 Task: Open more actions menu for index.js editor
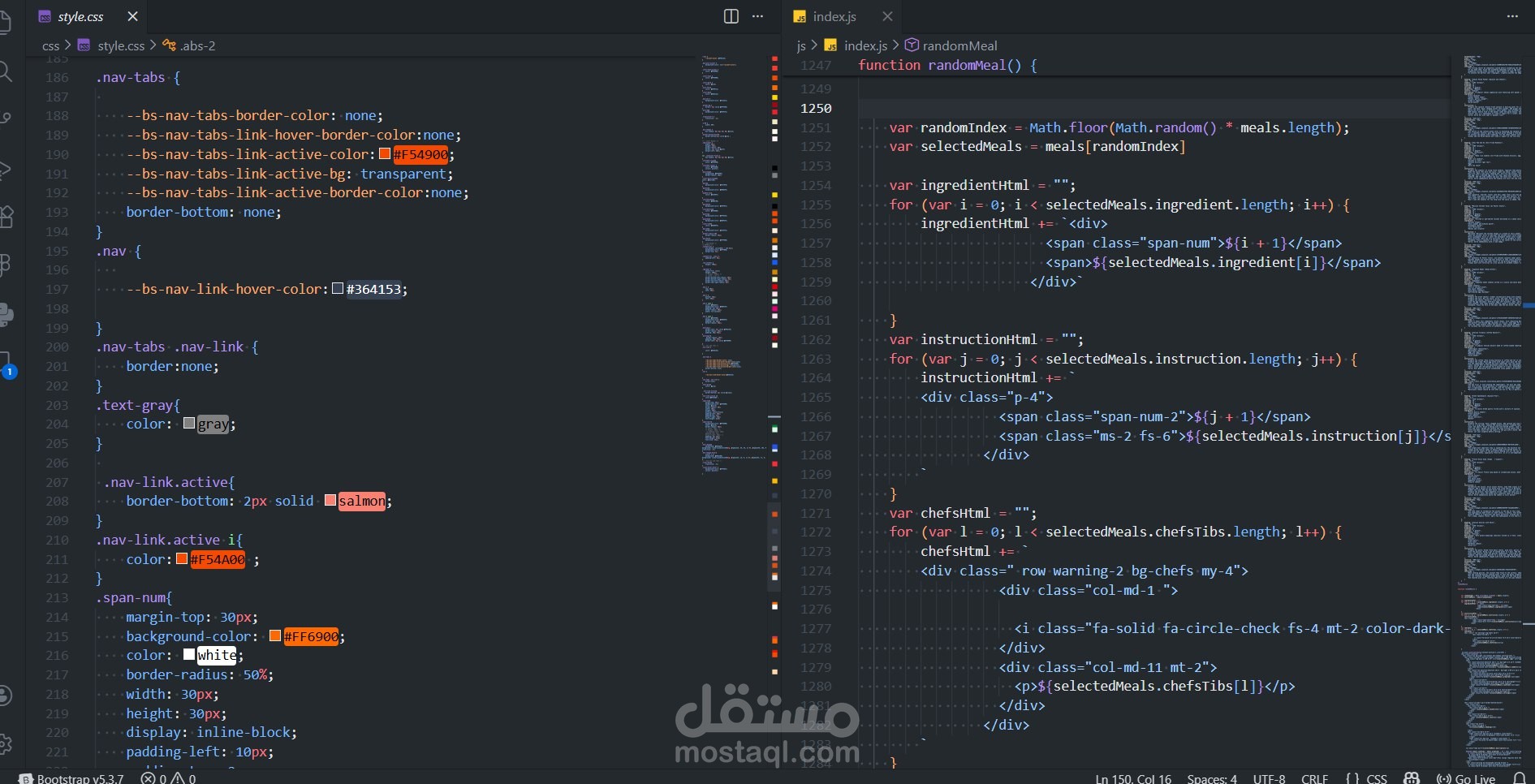[x=1515, y=16]
